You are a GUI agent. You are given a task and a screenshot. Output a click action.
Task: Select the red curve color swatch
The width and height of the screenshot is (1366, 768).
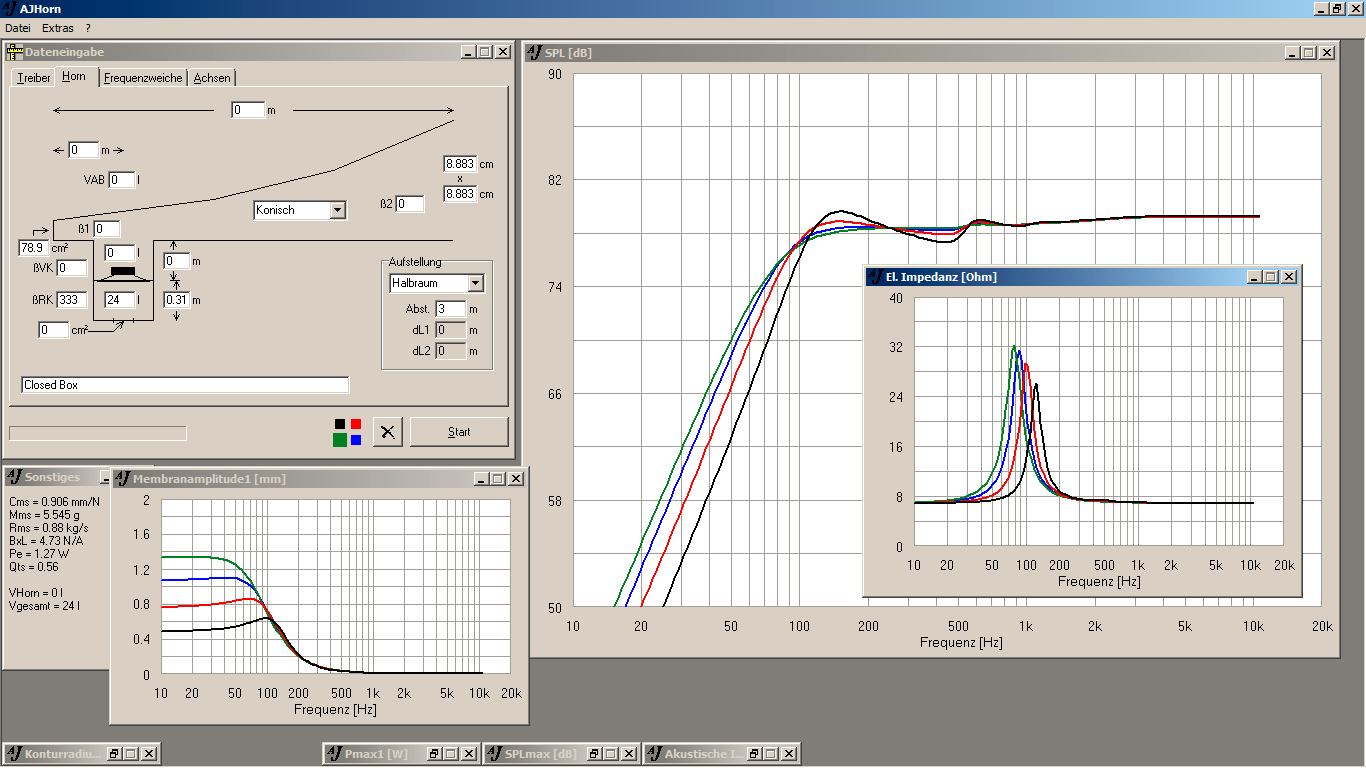(356, 424)
